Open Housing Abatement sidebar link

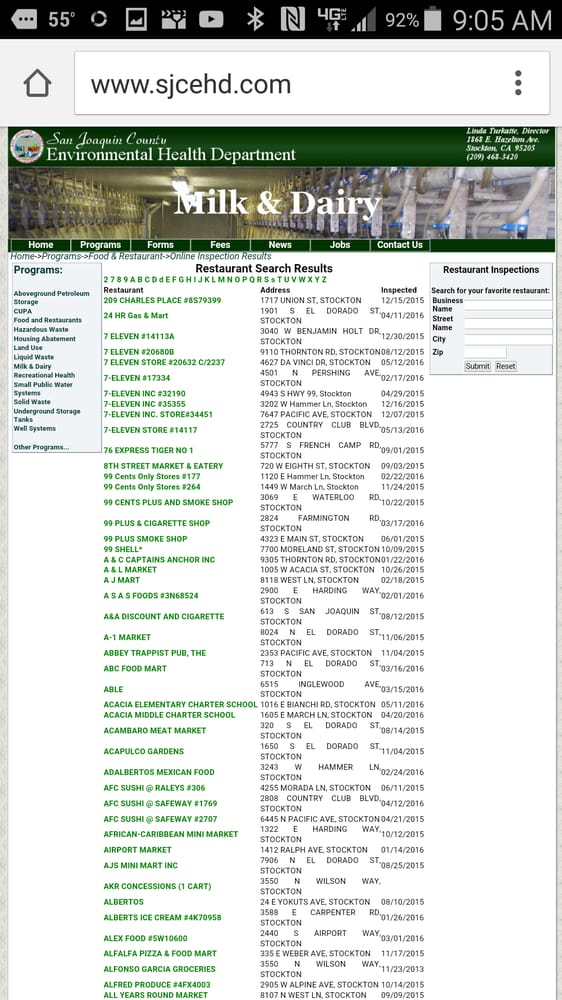(x=45, y=339)
